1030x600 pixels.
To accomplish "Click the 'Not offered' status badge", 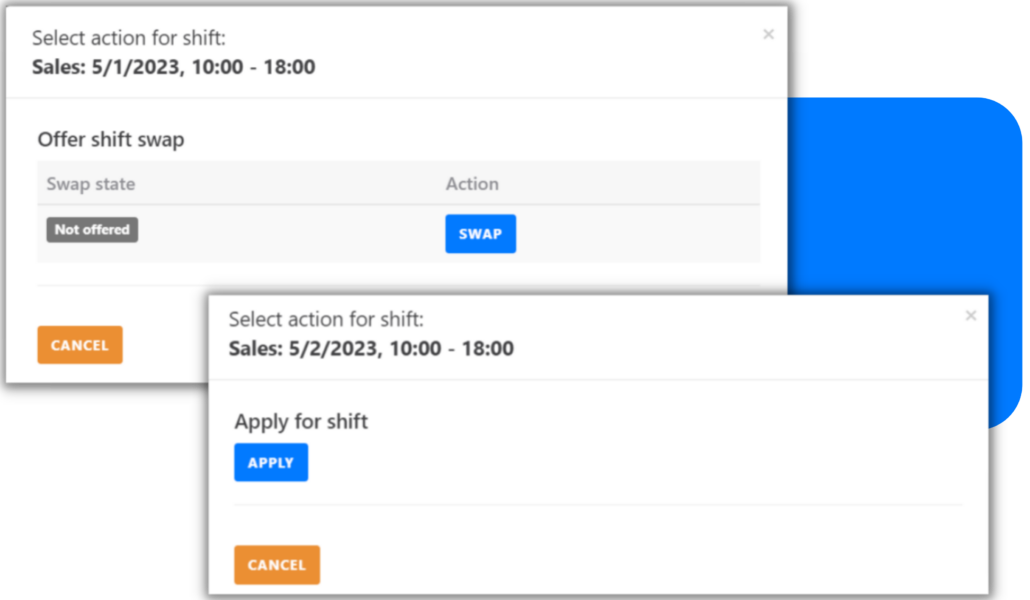I will (x=92, y=230).
